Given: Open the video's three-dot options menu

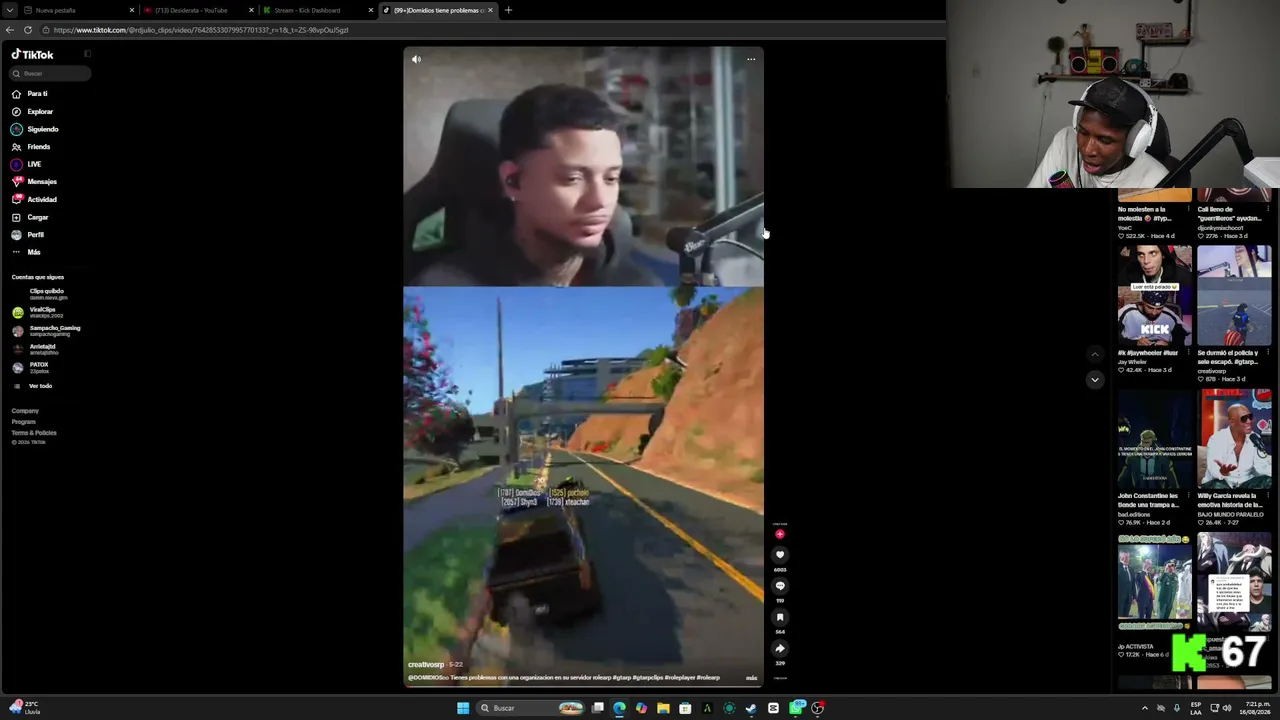Looking at the screenshot, I should pyautogui.click(x=751, y=59).
